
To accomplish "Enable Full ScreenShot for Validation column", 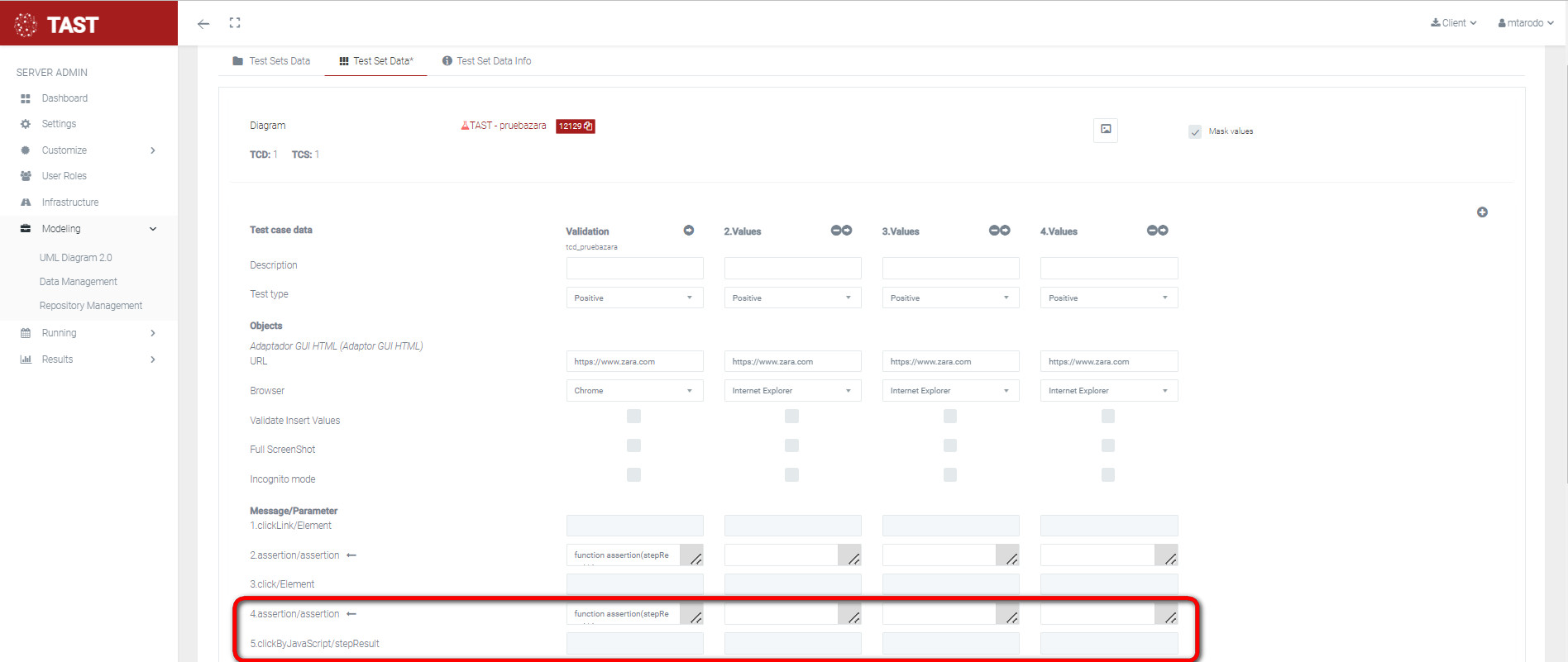I will (x=633, y=446).
